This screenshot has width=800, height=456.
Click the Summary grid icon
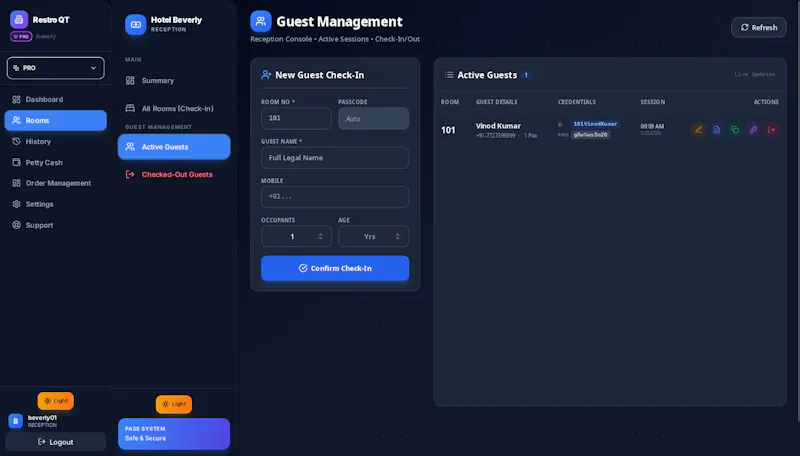point(130,81)
